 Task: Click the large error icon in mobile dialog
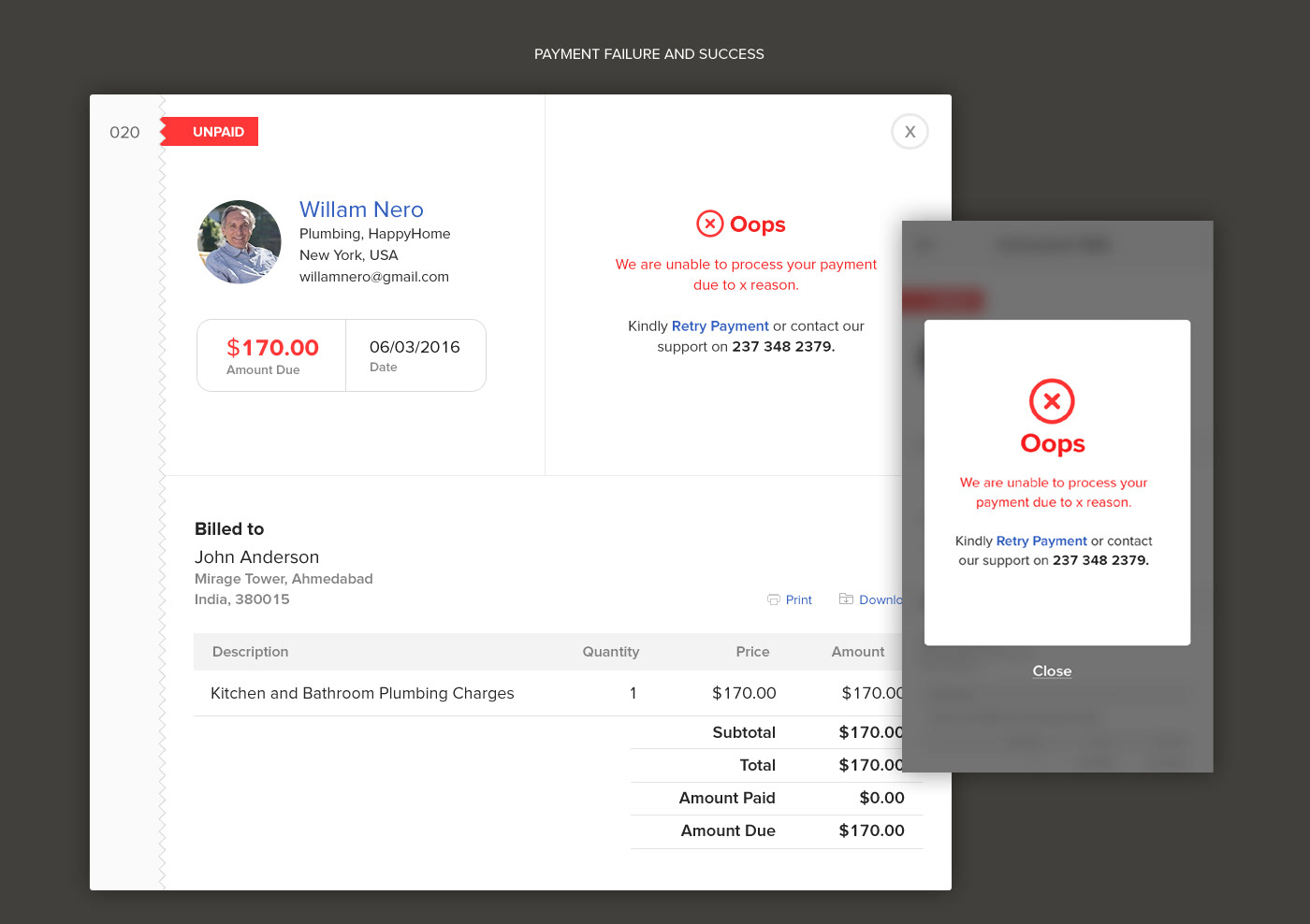coord(1052,401)
